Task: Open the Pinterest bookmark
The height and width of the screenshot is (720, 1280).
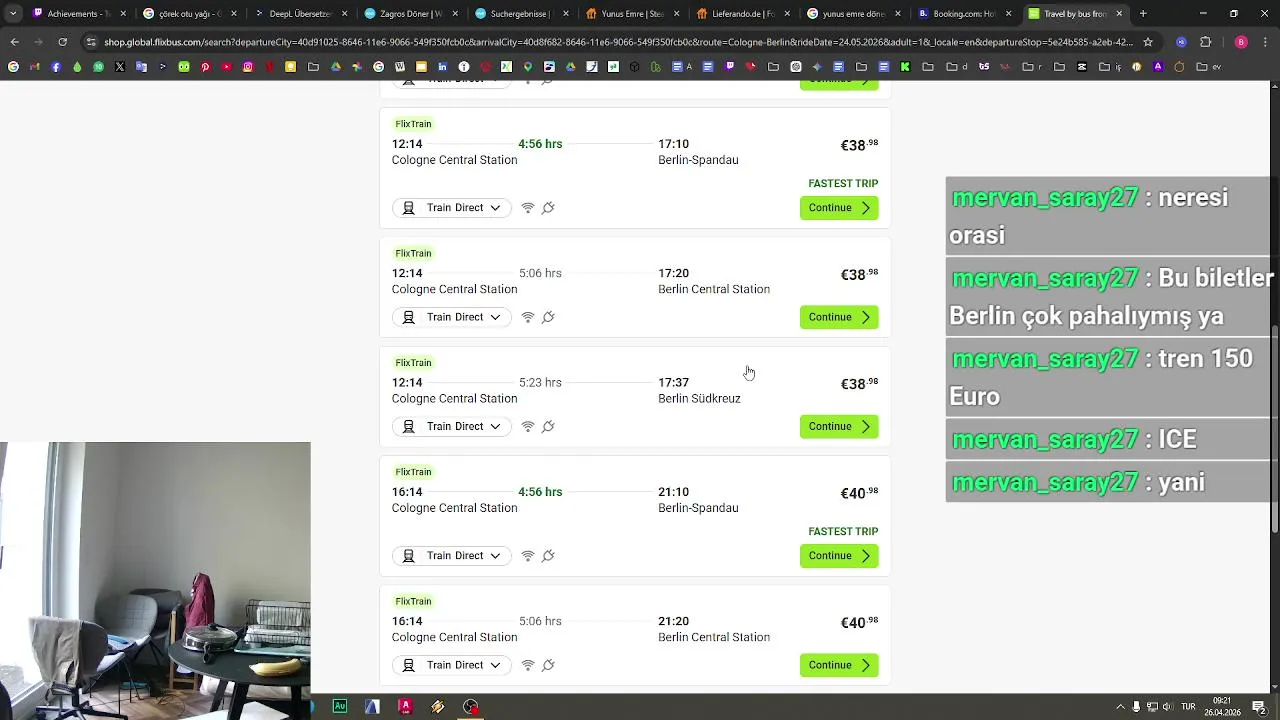Action: (x=205, y=67)
